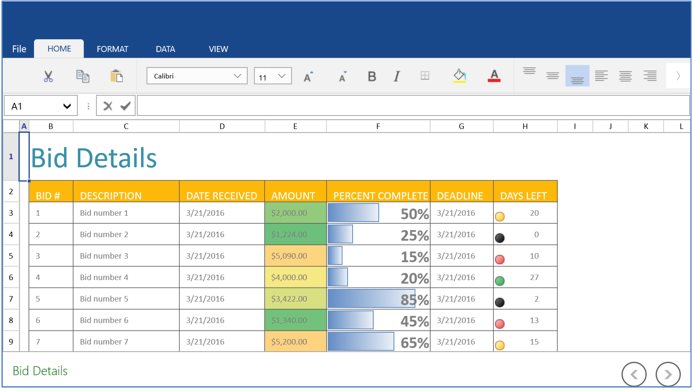Toggle the highlighted bottom align button
Image resolution: width=693 pixels, height=390 pixels.
577,76
